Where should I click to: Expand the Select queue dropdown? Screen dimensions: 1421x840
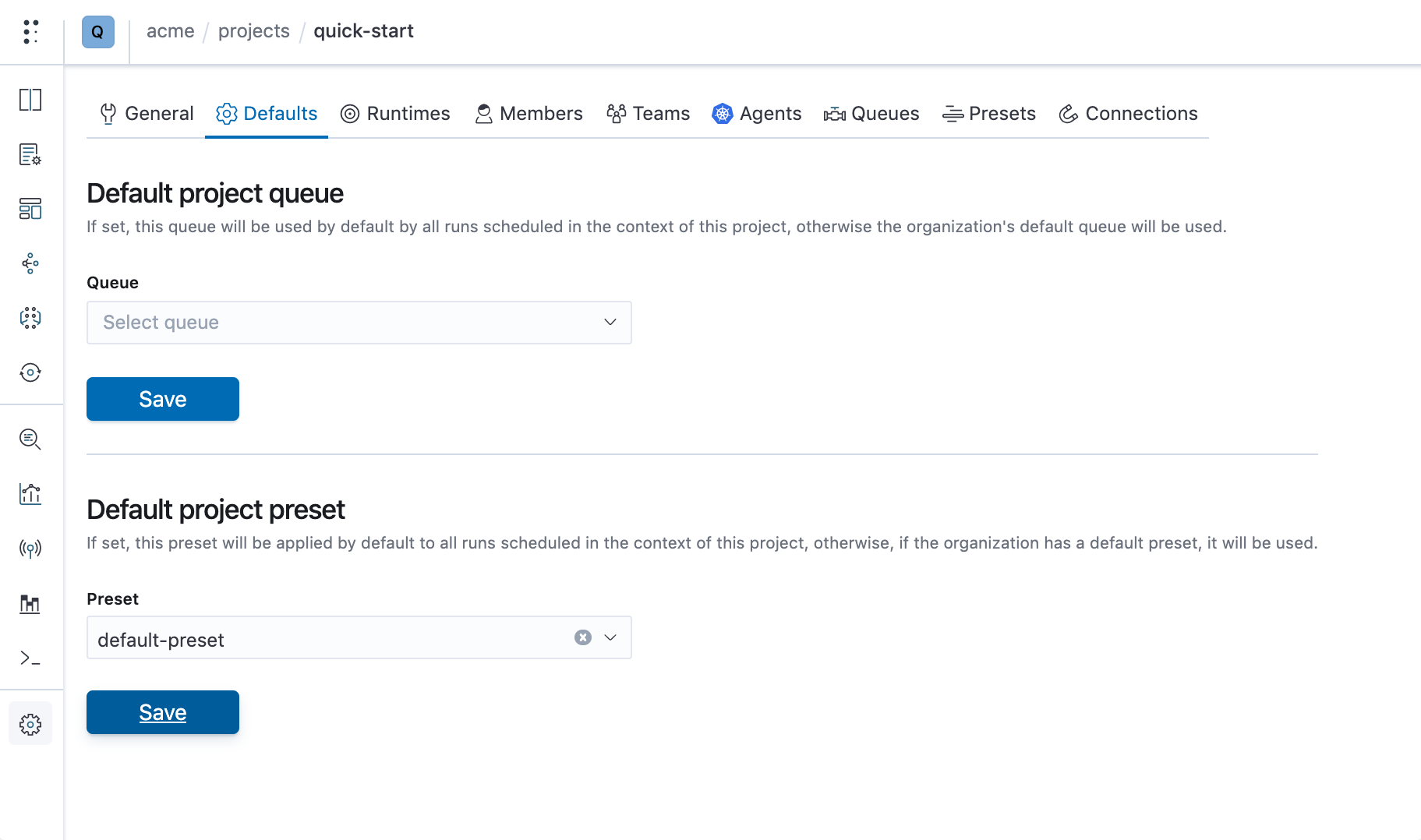pos(359,323)
